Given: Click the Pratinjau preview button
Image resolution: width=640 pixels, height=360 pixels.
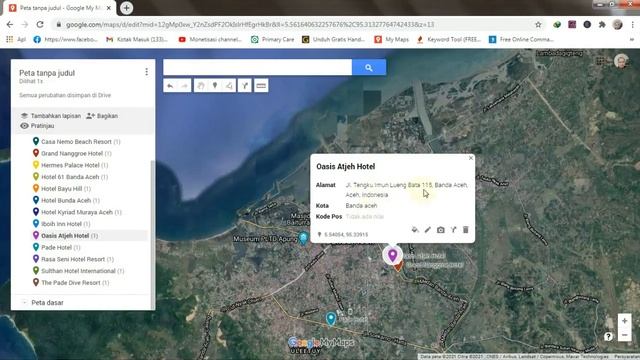Looking at the screenshot, I should 37,126.
